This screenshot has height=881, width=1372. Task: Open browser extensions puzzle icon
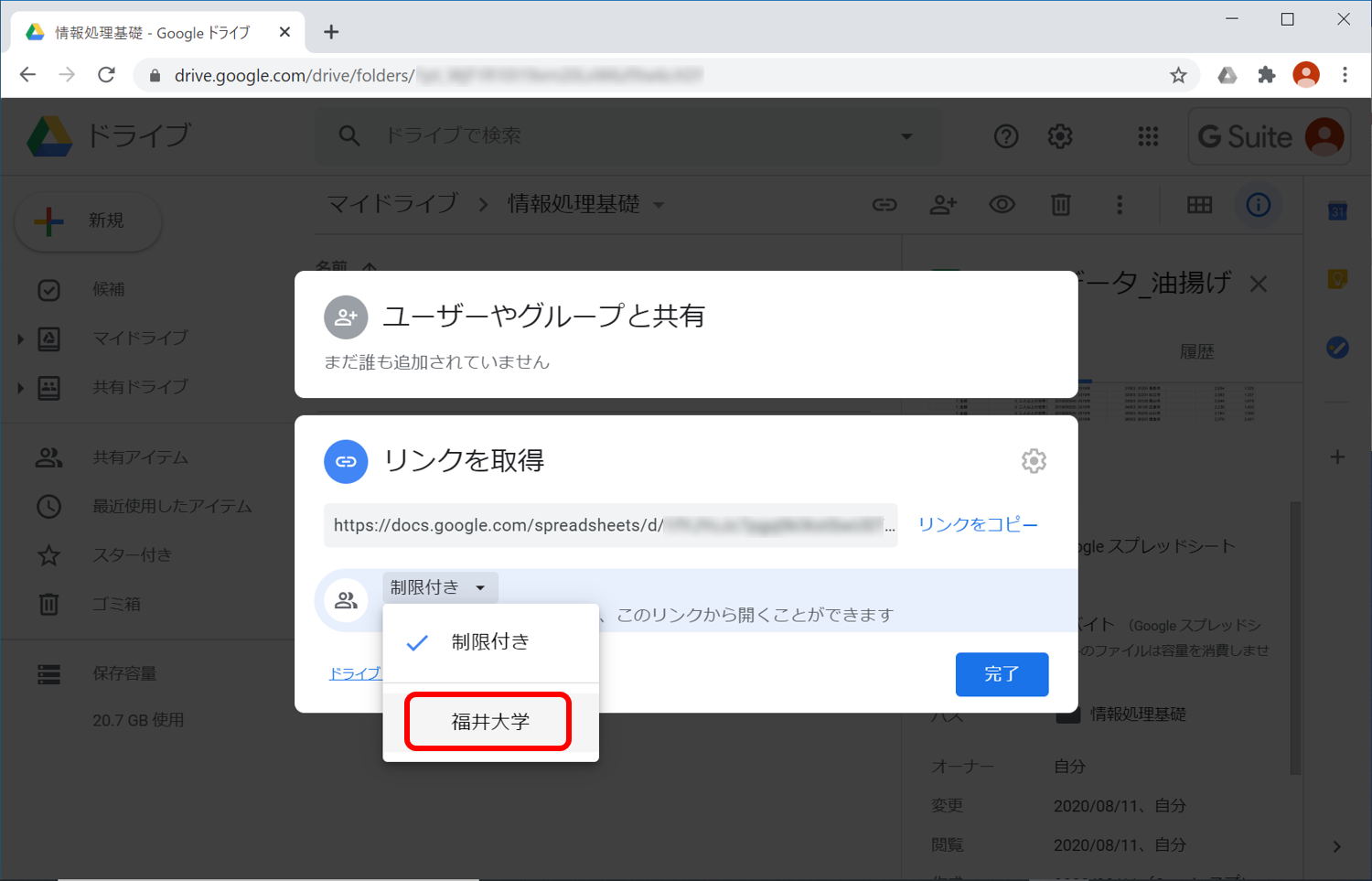click(1266, 75)
